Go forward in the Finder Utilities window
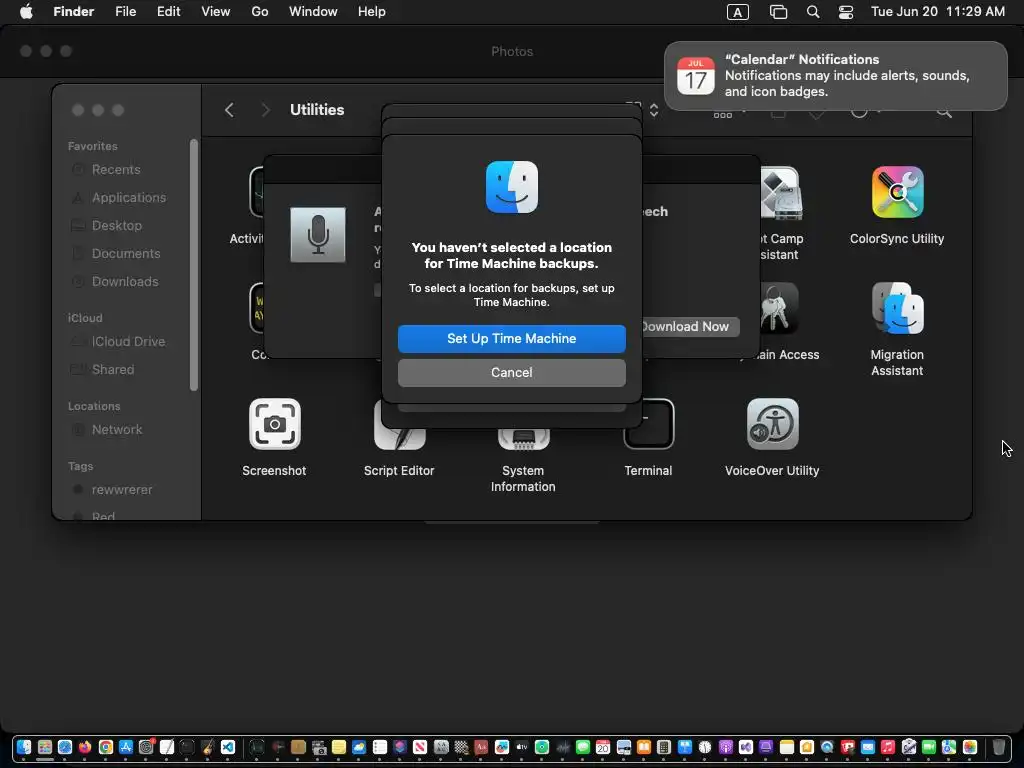1024x768 pixels. 264,110
